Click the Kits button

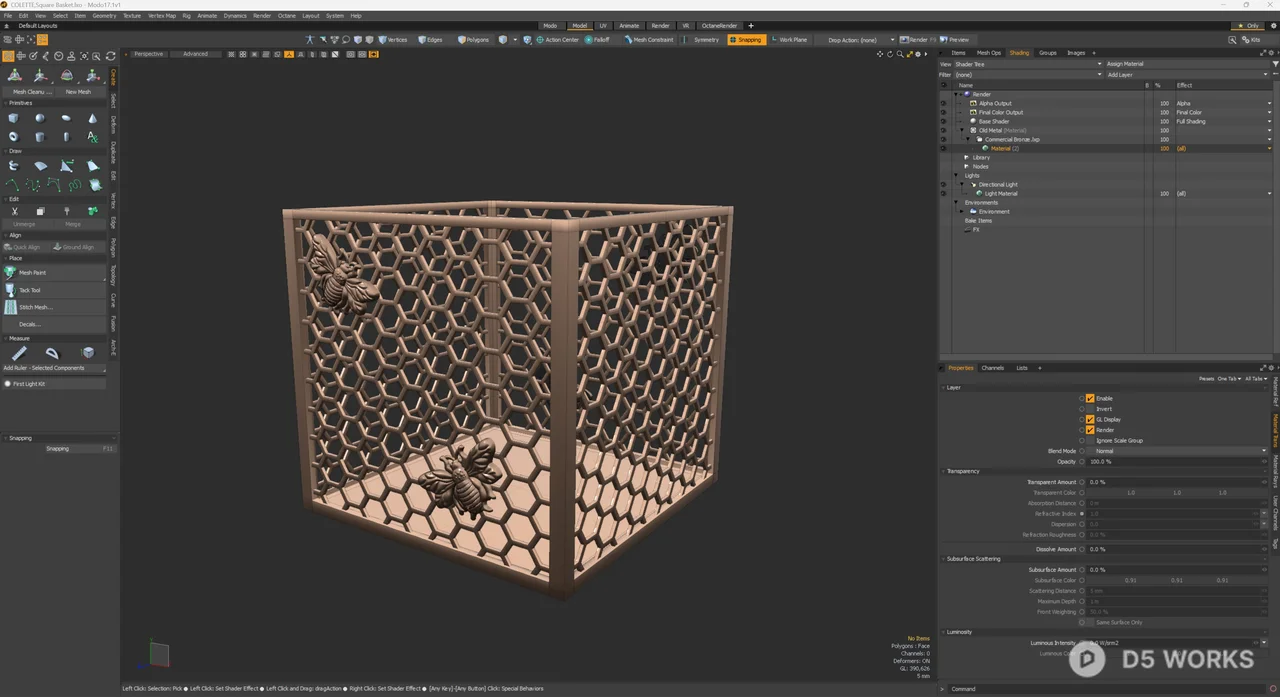(1251, 40)
